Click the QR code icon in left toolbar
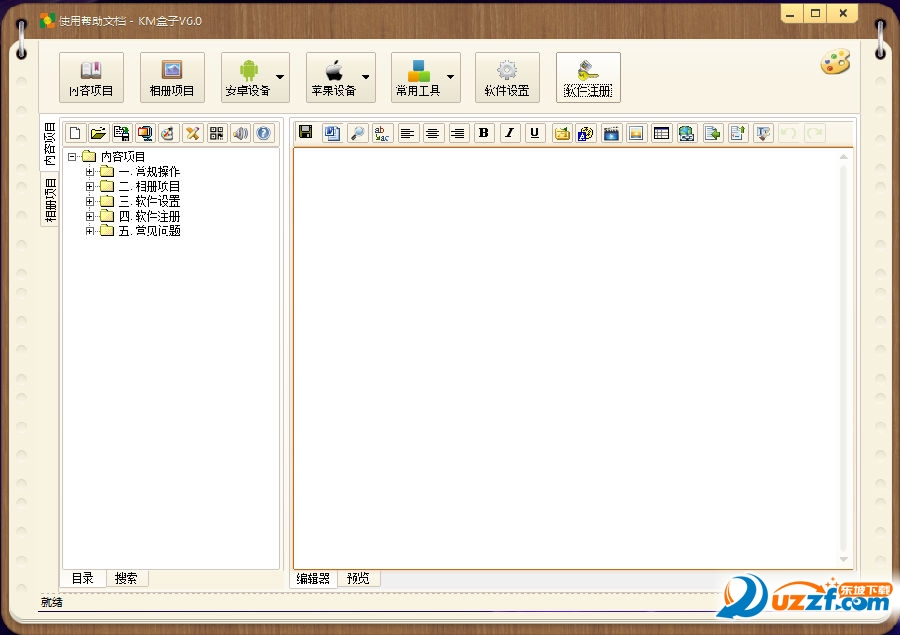Image resolution: width=900 pixels, height=635 pixels. point(216,133)
